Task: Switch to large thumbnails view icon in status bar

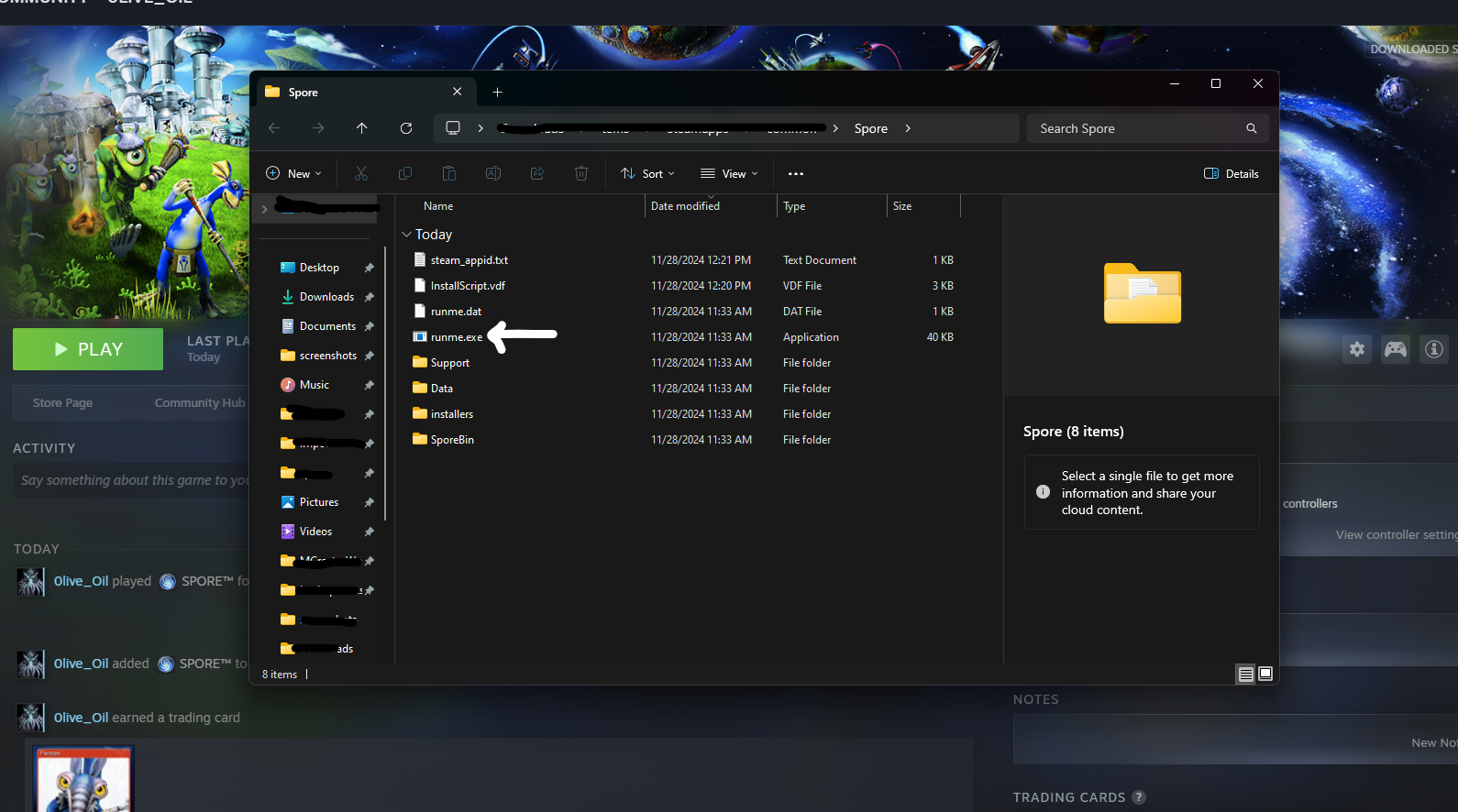Action: (1265, 674)
